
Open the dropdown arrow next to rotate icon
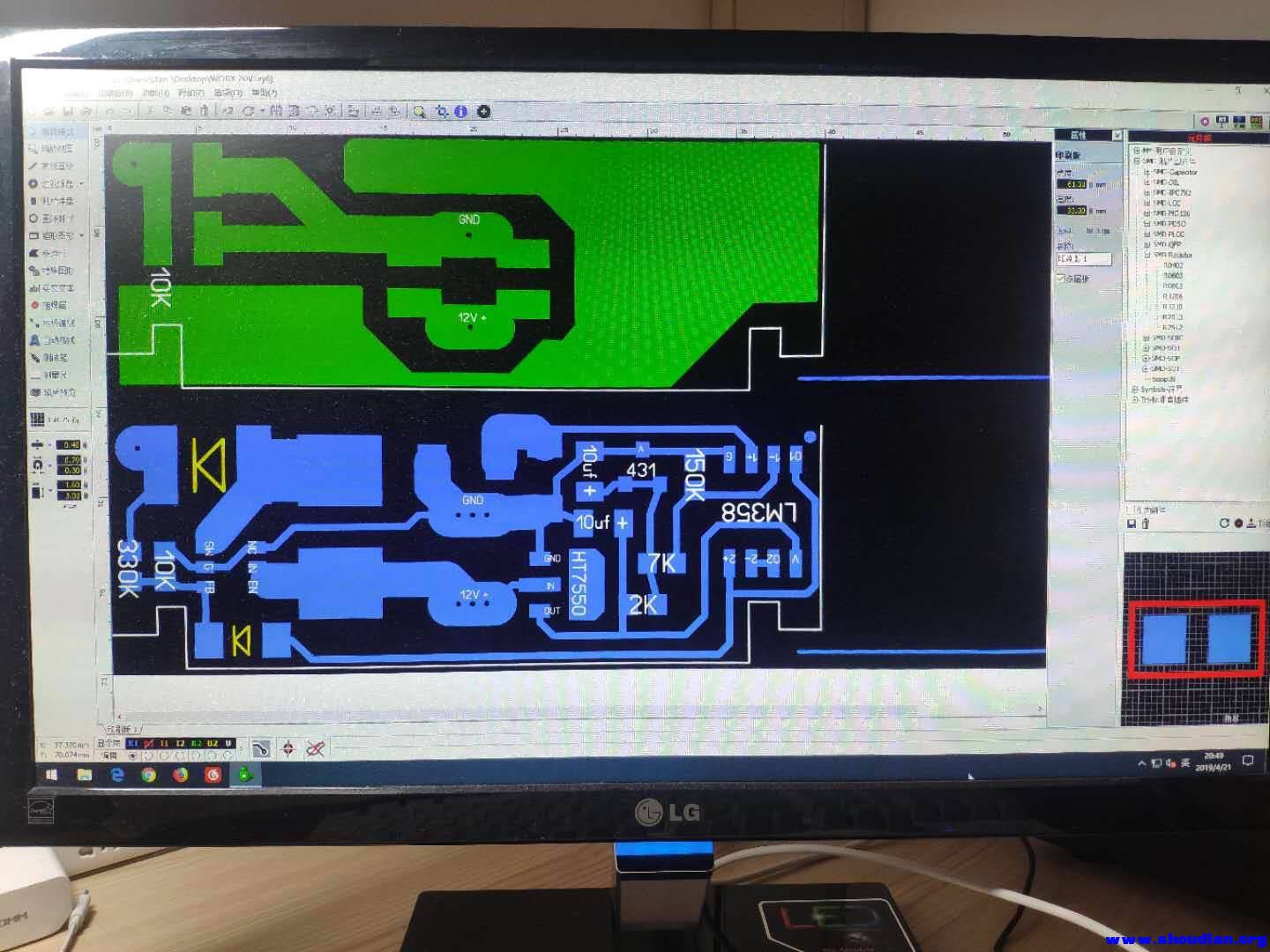point(262,112)
